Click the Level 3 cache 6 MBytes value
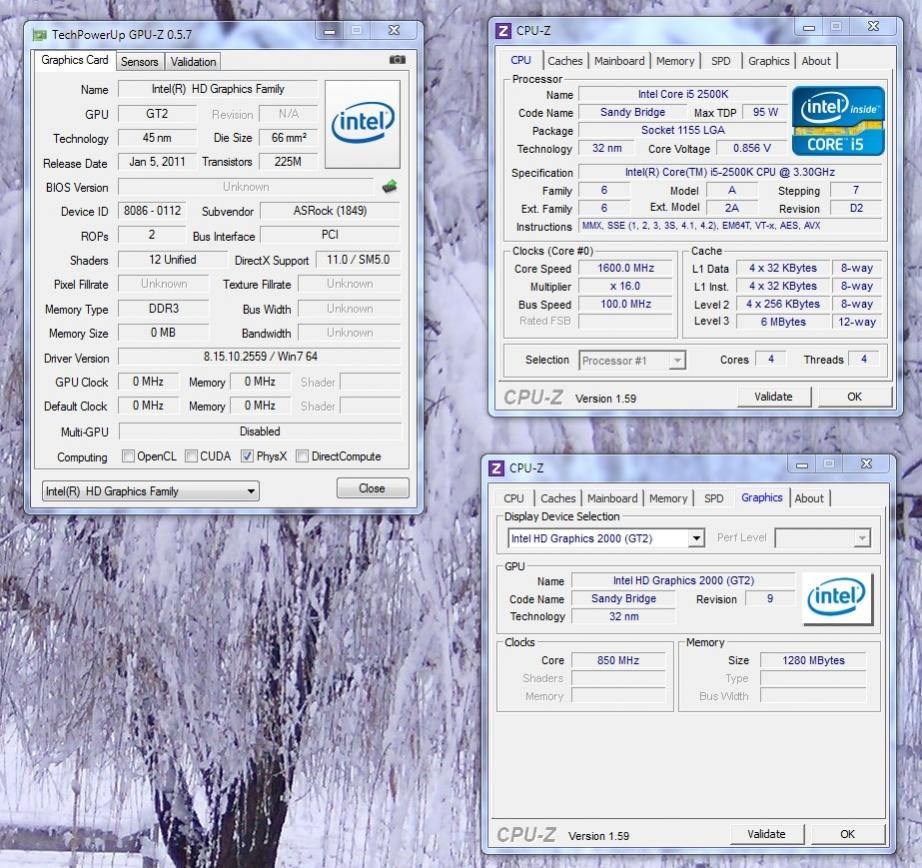Screen dimensions: 922x868 pyautogui.click(x=783, y=322)
